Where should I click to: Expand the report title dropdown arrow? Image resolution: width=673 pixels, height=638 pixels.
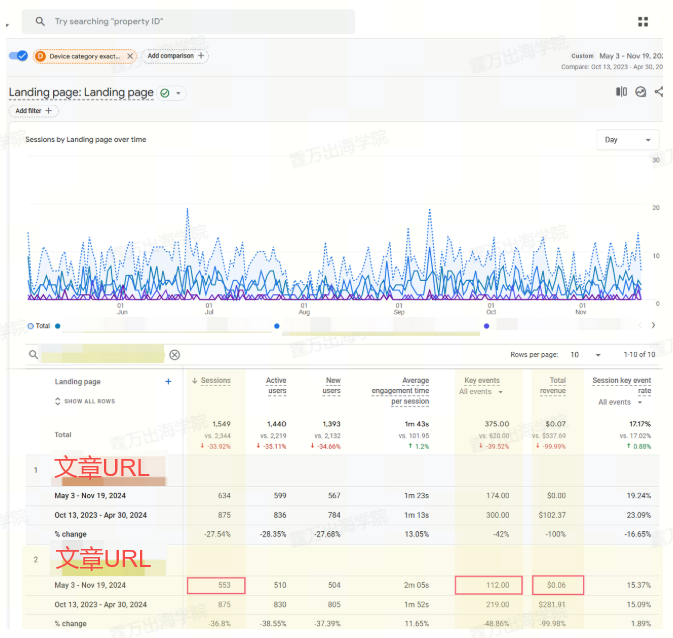click(178, 93)
